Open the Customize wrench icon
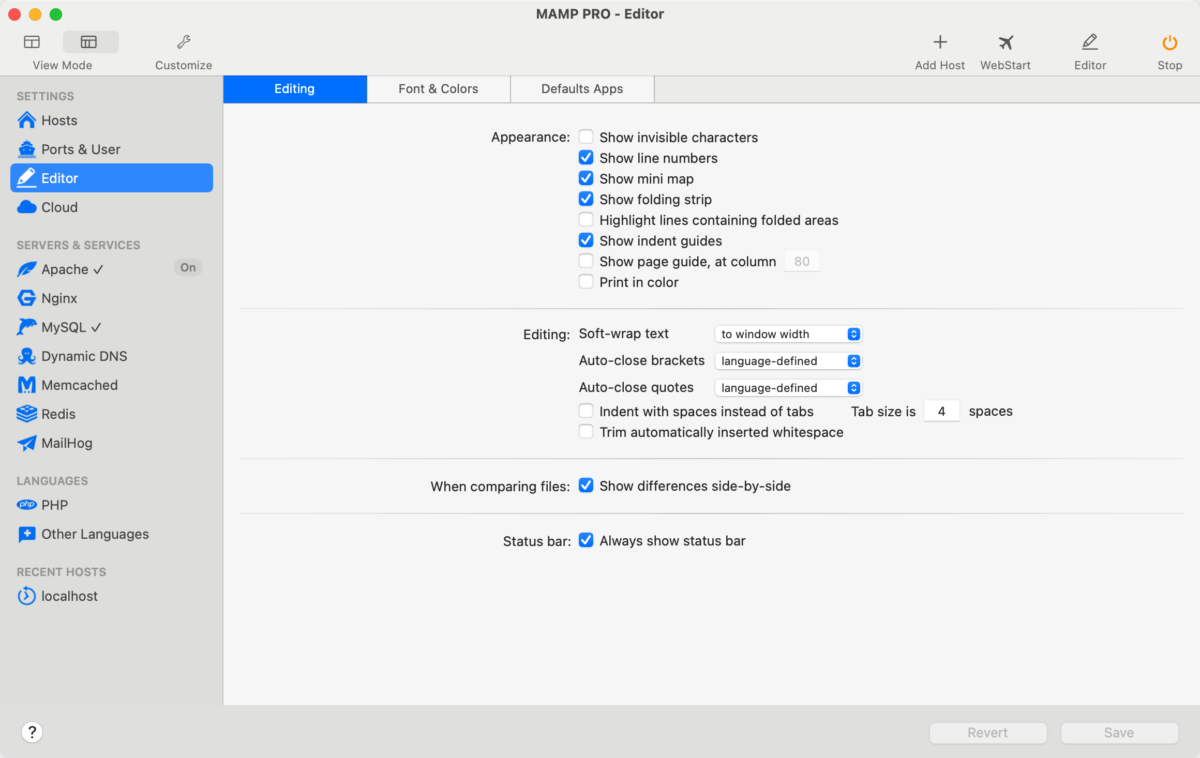This screenshot has height=758, width=1200. 183,42
